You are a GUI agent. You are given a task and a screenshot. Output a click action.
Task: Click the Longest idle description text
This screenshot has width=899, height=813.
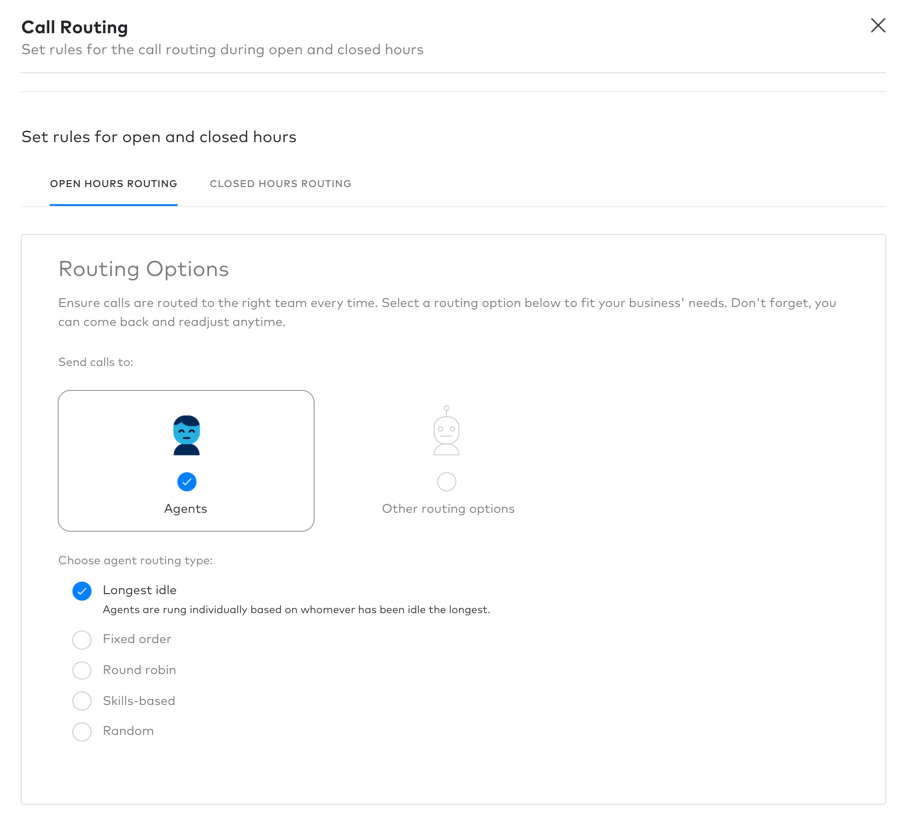pyautogui.click(x=296, y=609)
